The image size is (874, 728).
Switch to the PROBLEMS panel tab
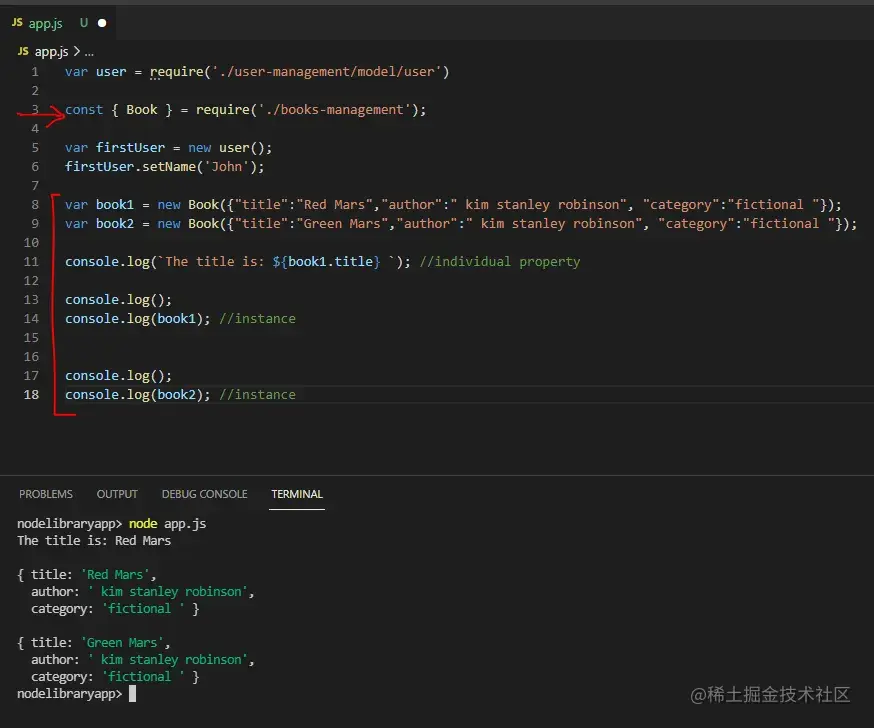tap(46, 494)
